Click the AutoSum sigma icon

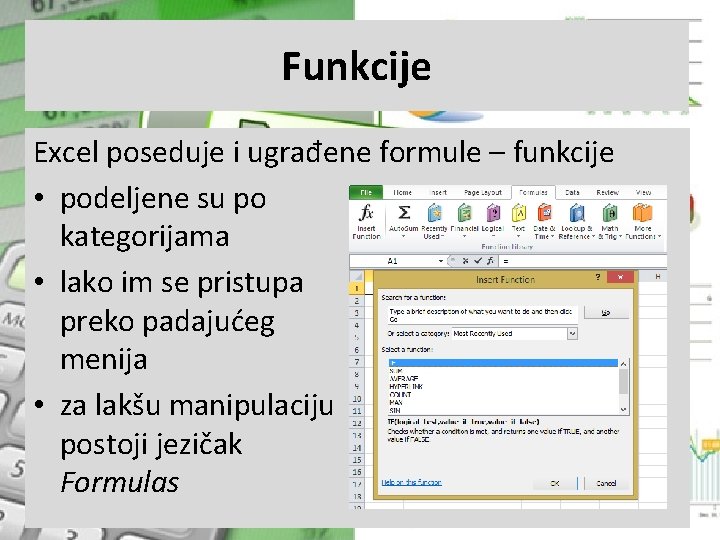click(404, 213)
